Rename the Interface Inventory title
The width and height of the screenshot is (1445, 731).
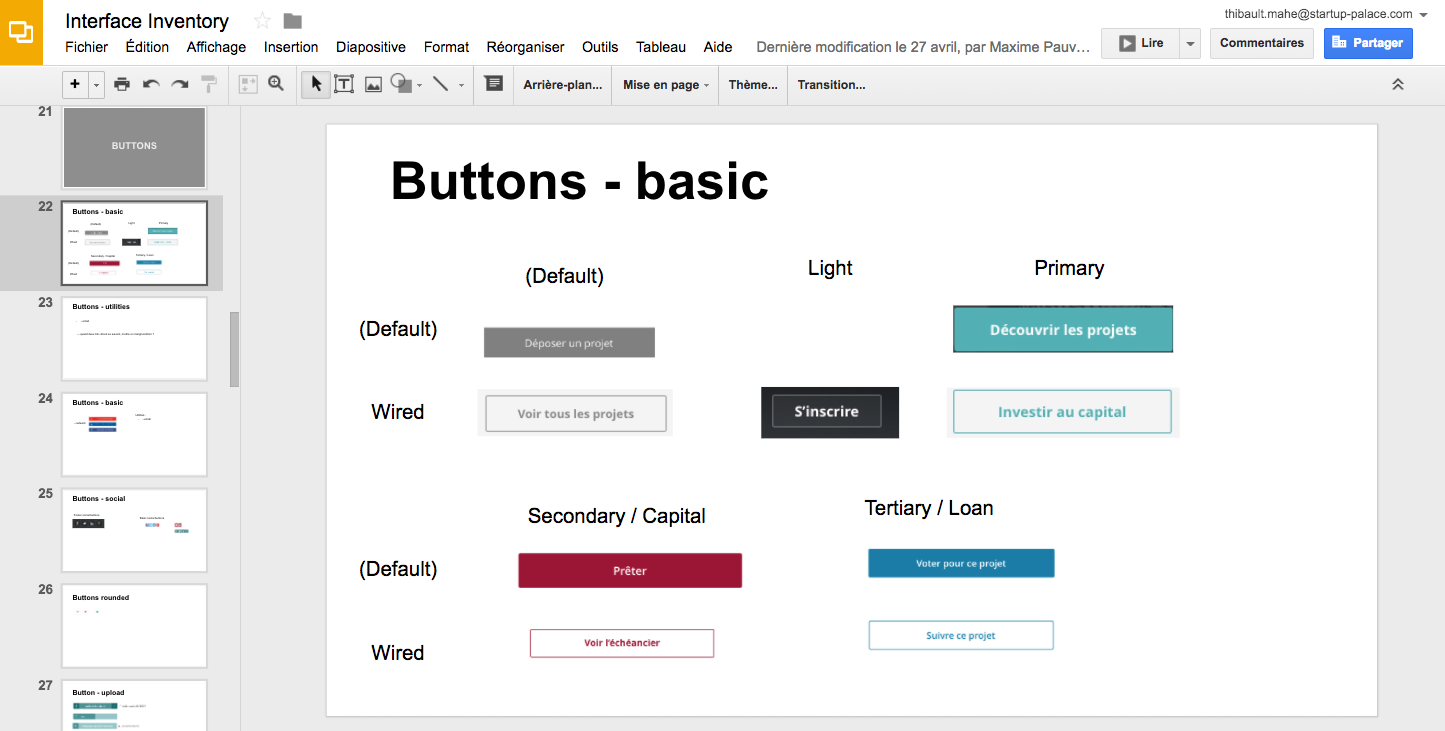pyautogui.click(x=147, y=21)
